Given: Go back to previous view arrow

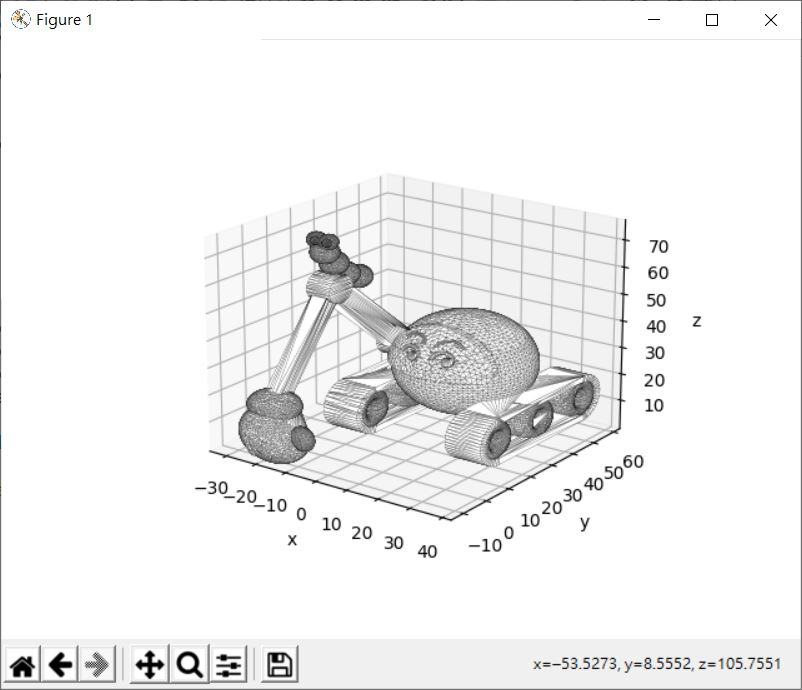Looking at the screenshot, I should point(60,664).
